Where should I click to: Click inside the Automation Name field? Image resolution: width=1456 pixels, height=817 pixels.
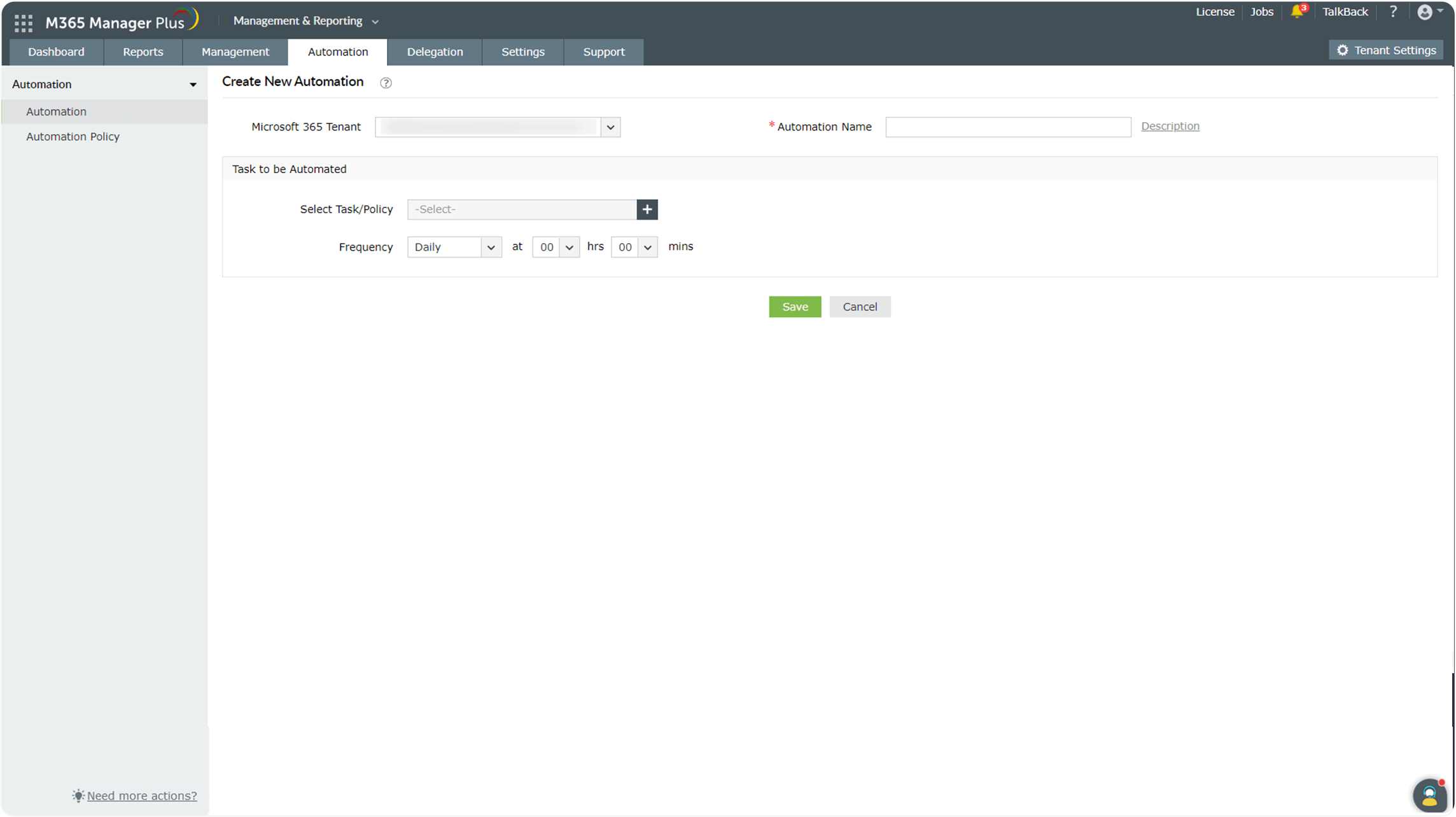point(1007,127)
